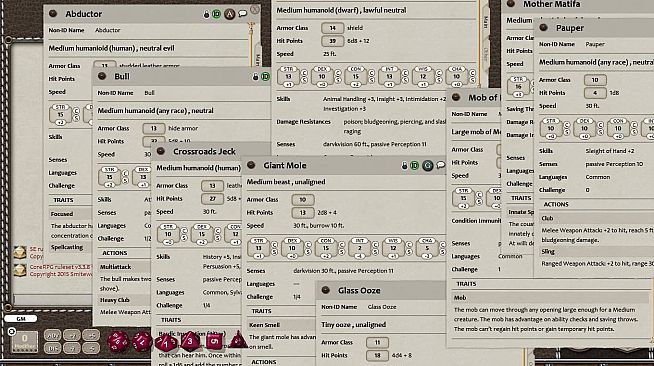Toggle the -2 modifier button

72,348
